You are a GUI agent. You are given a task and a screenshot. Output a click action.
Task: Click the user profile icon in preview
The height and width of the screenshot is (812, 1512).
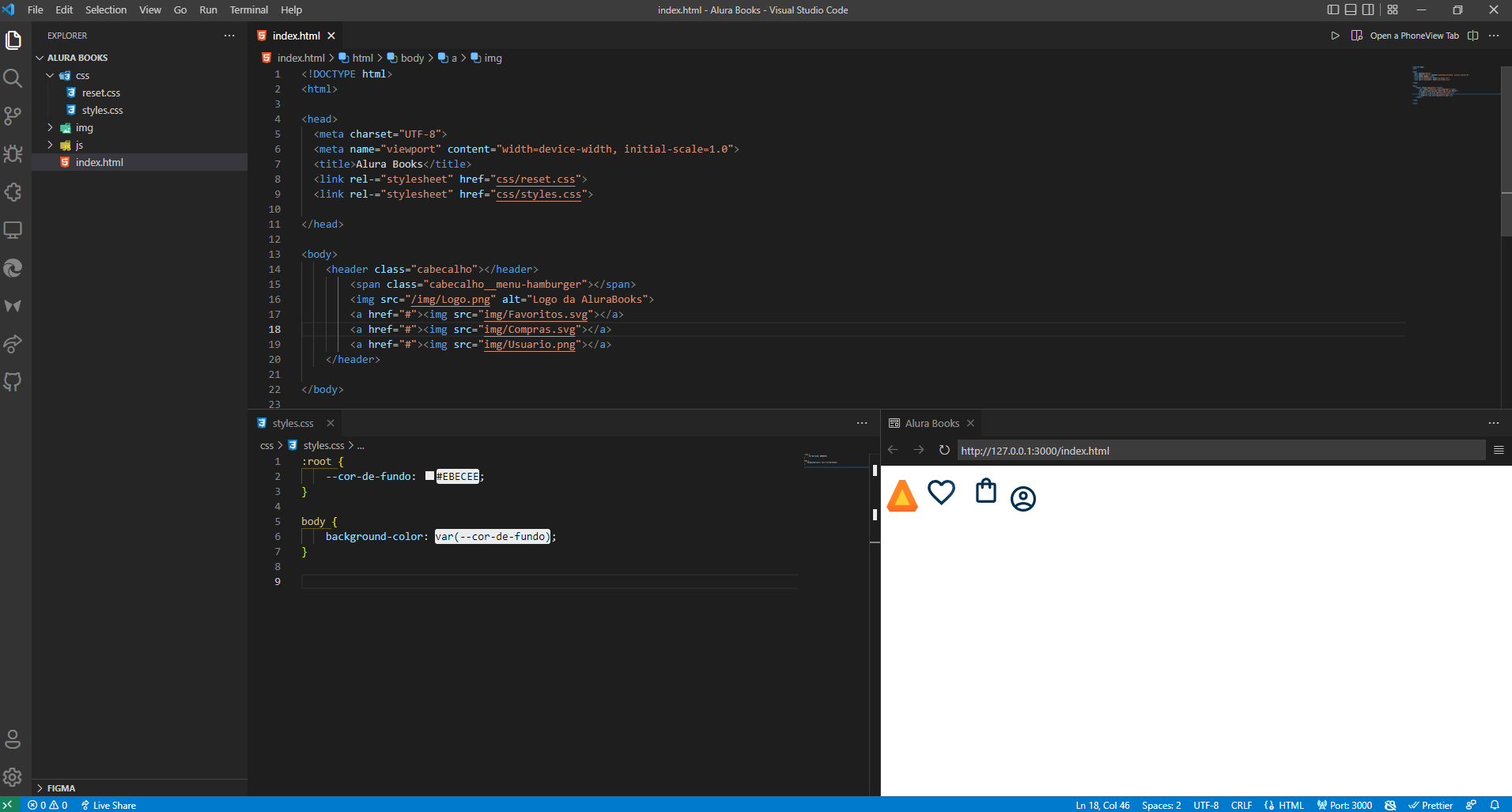tap(1023, 498)
